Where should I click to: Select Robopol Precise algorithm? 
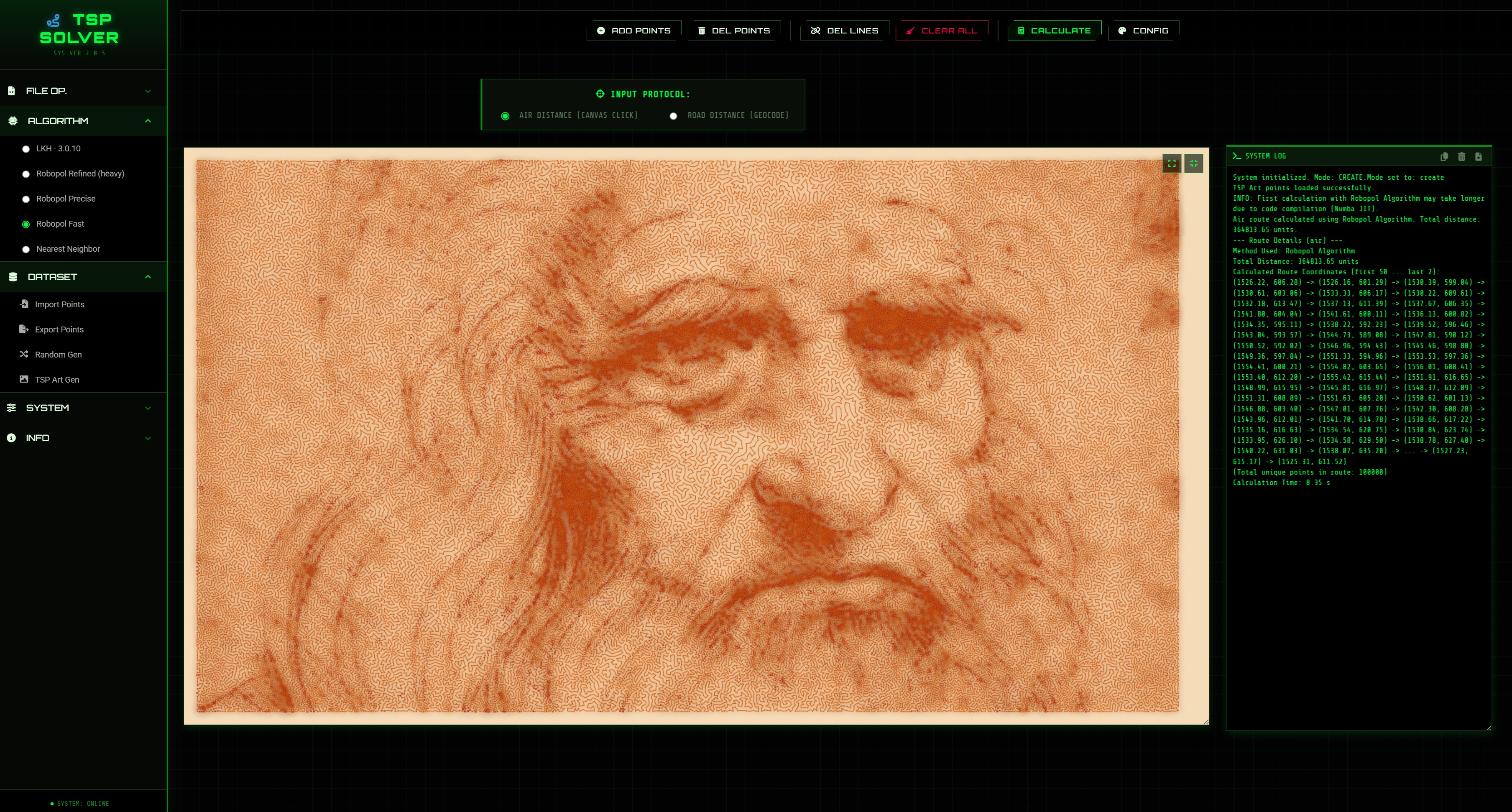[x=65, y=199]
